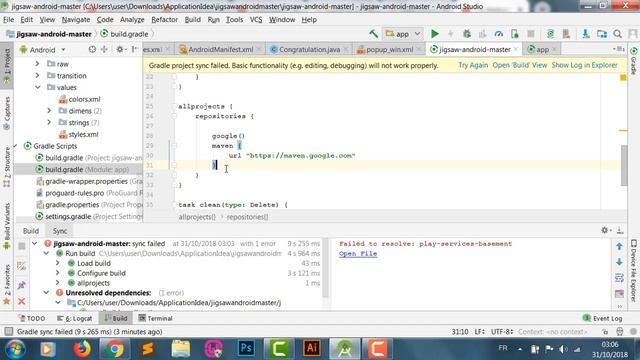Select settings.gradle in project tree

pos(89,216)
